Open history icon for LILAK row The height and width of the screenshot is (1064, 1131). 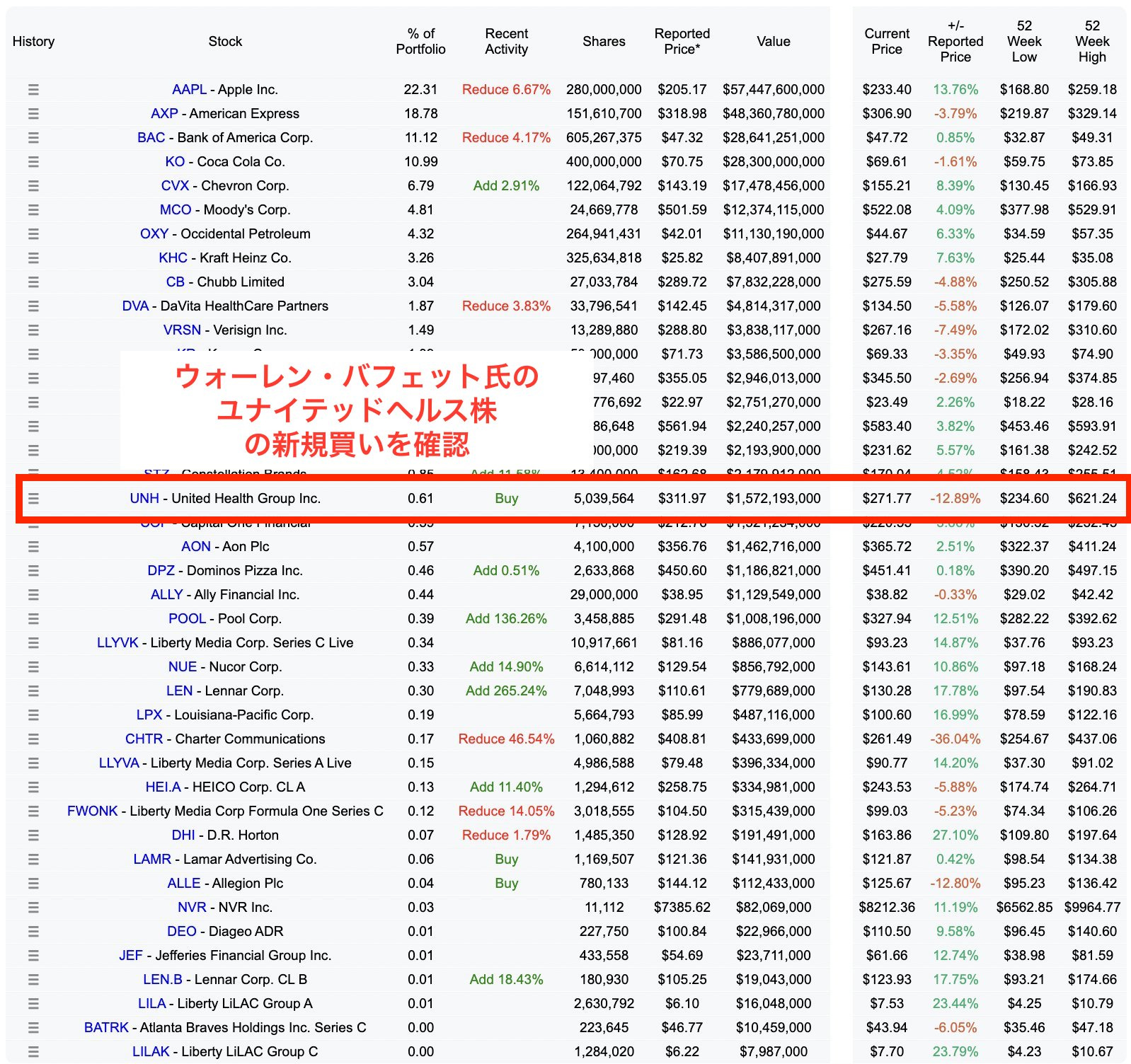tap(33, 1052)
